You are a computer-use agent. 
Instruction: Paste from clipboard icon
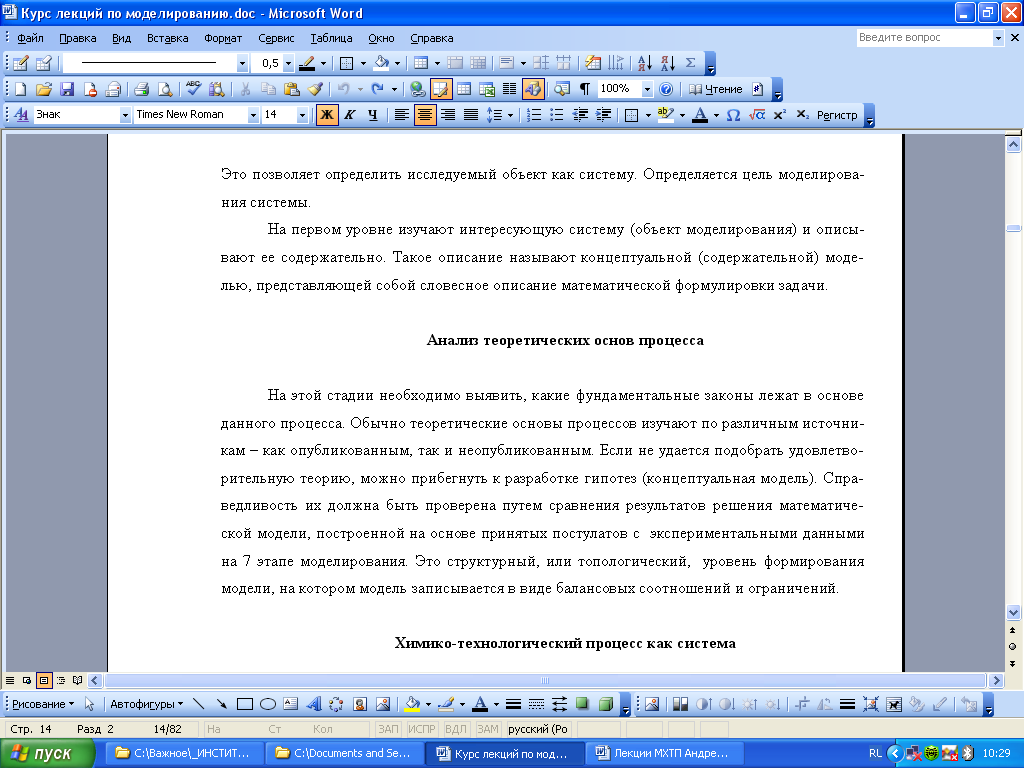pyautogui.click(x=292, y=89)
